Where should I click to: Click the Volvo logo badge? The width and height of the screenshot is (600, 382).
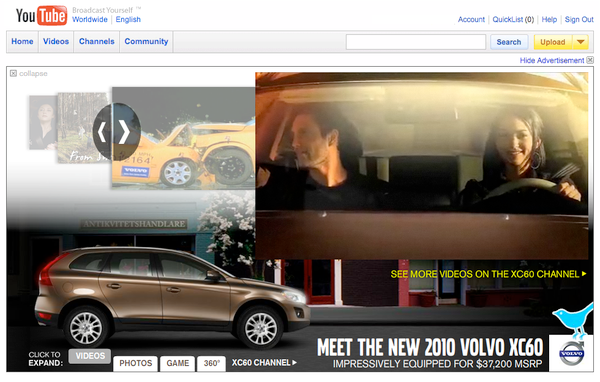[x=571, y=353]
